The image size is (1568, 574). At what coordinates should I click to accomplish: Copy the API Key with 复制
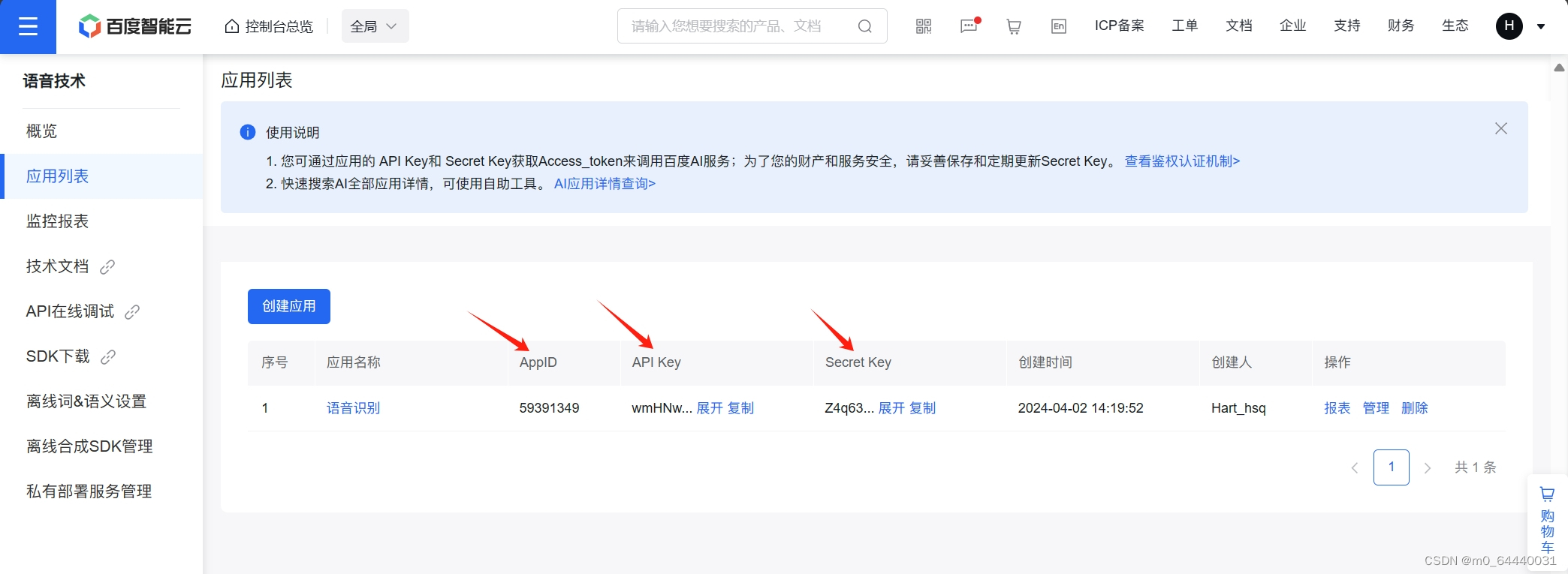click(740, 408)
